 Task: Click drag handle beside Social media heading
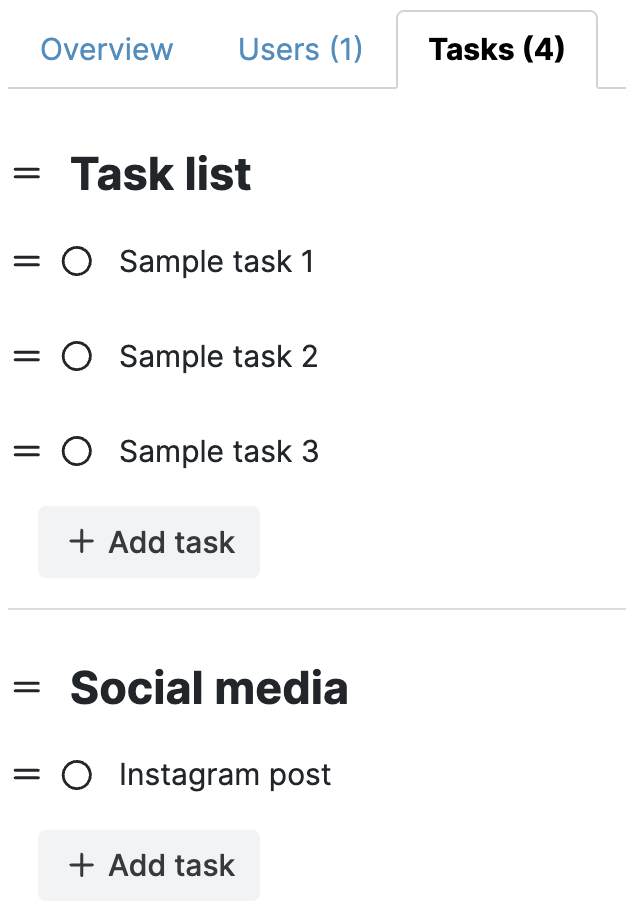click(27, 688)
